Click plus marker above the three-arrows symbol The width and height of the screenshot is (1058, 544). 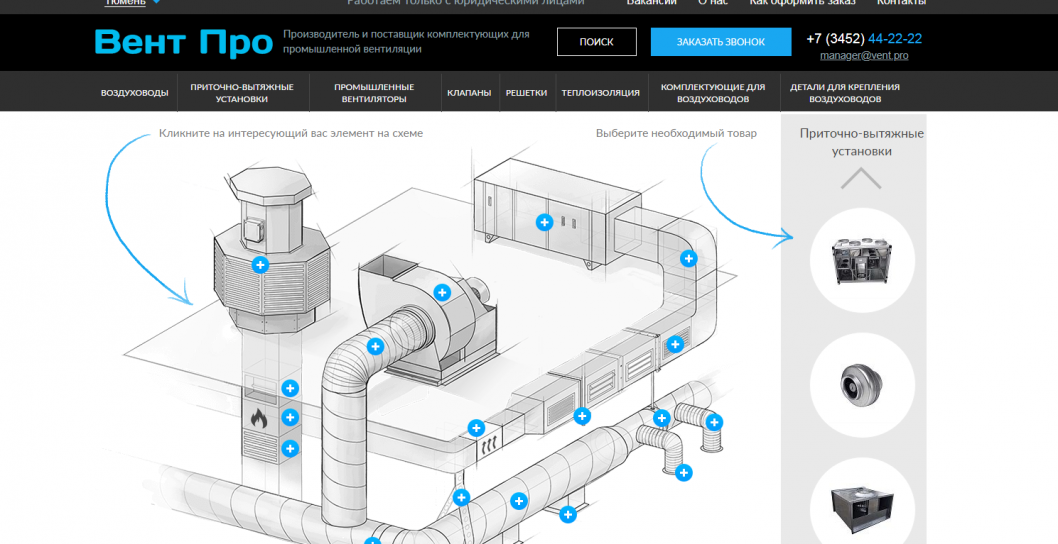[476, 427]
